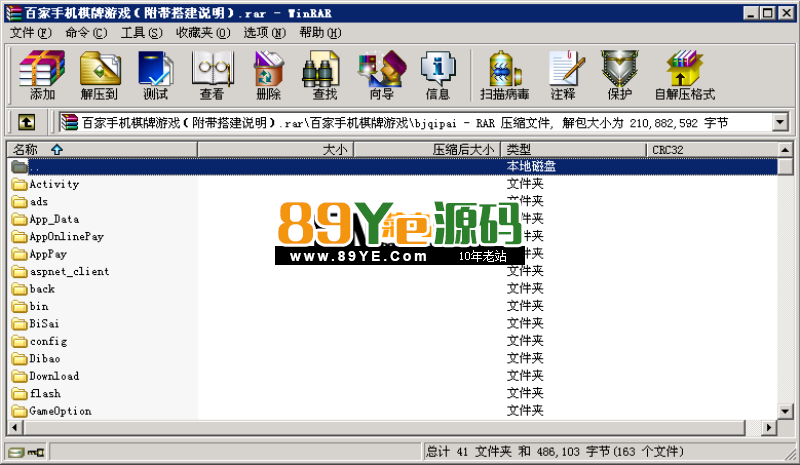Open the View (查看) toolbar icon

pyautogui.click(x=212, y=75)
